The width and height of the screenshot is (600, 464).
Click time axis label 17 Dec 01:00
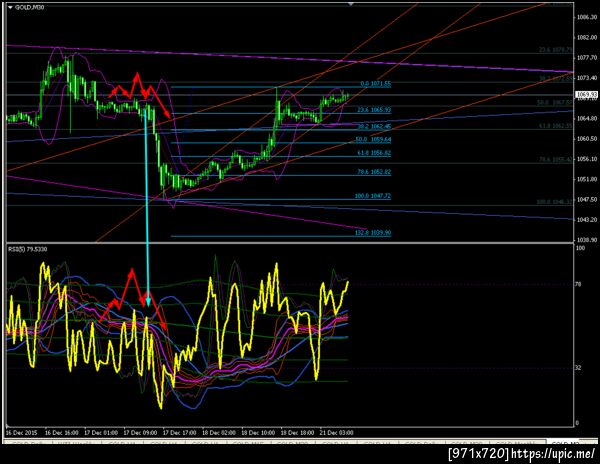coord(101,433)
